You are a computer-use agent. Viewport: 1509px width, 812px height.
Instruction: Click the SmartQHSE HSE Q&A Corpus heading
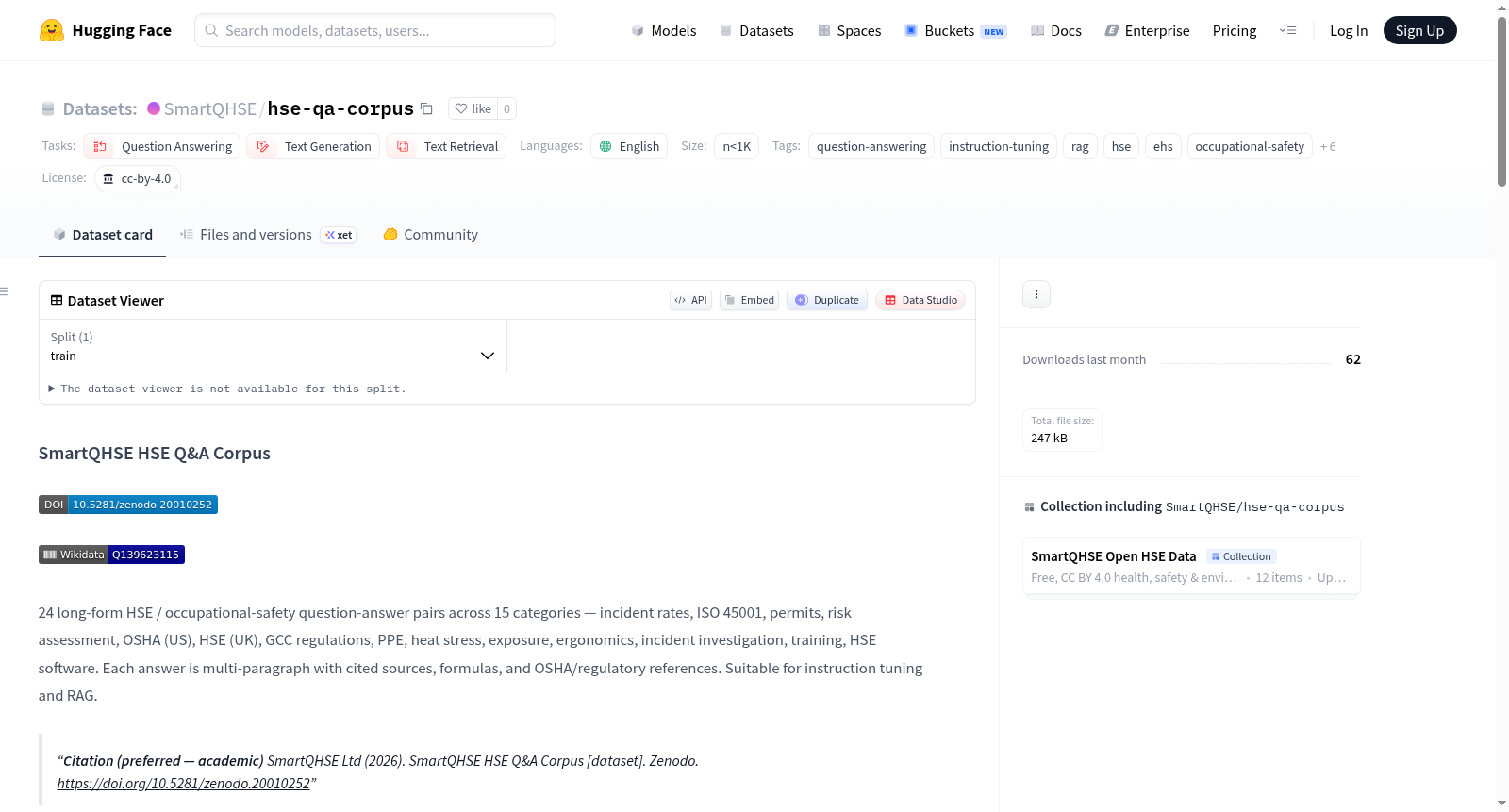(155, 454)
